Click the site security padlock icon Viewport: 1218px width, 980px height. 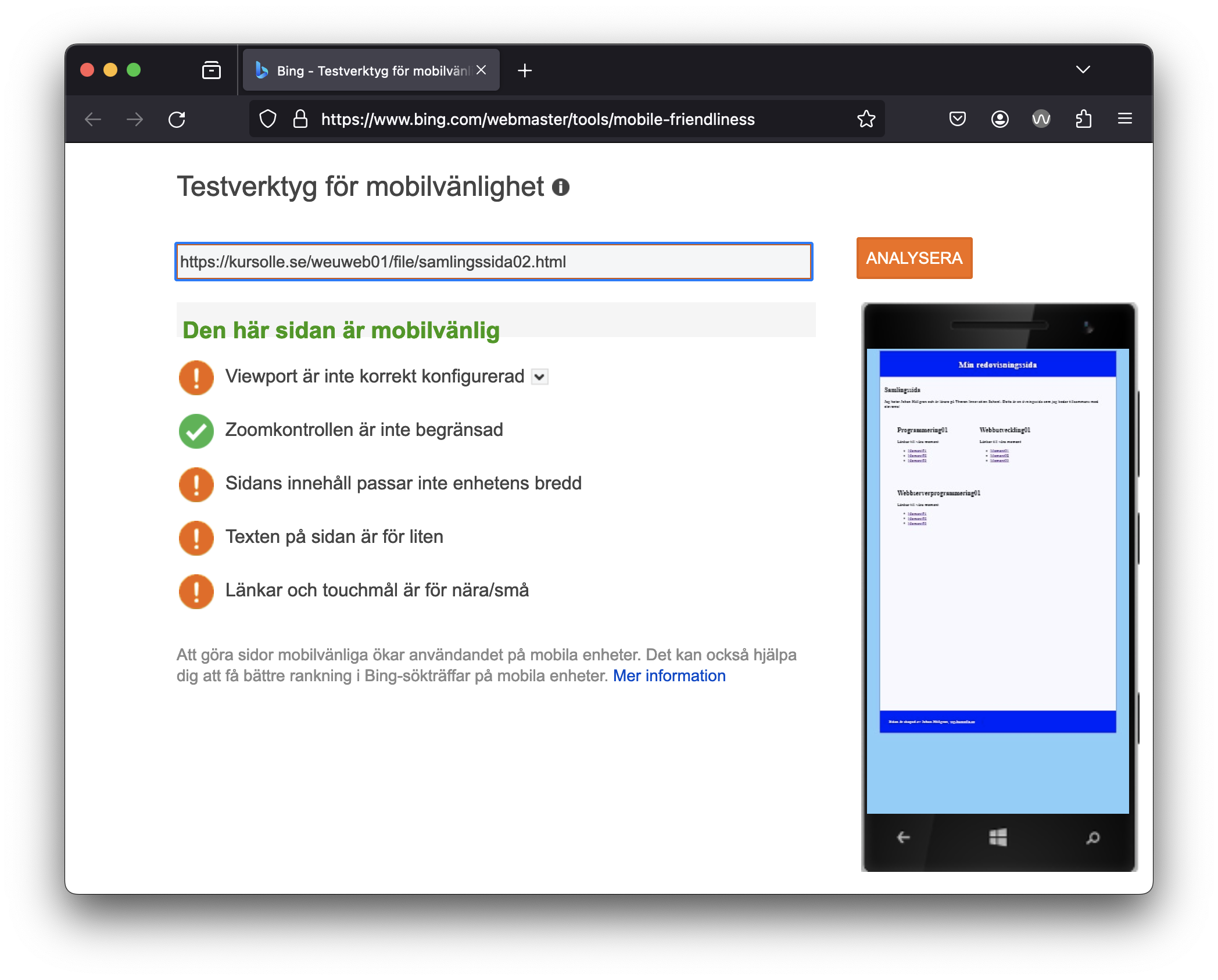pos(300,119)
